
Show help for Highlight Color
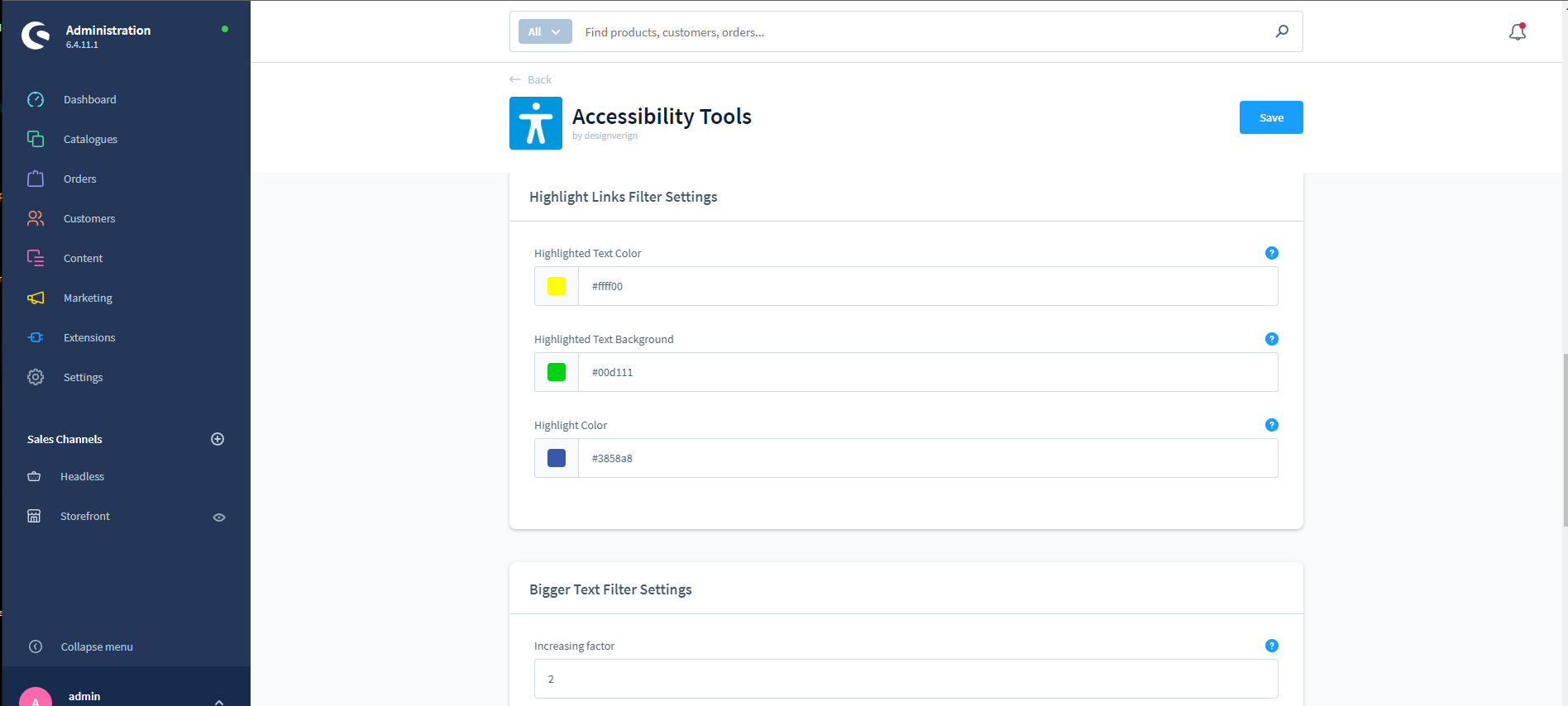1272,425
